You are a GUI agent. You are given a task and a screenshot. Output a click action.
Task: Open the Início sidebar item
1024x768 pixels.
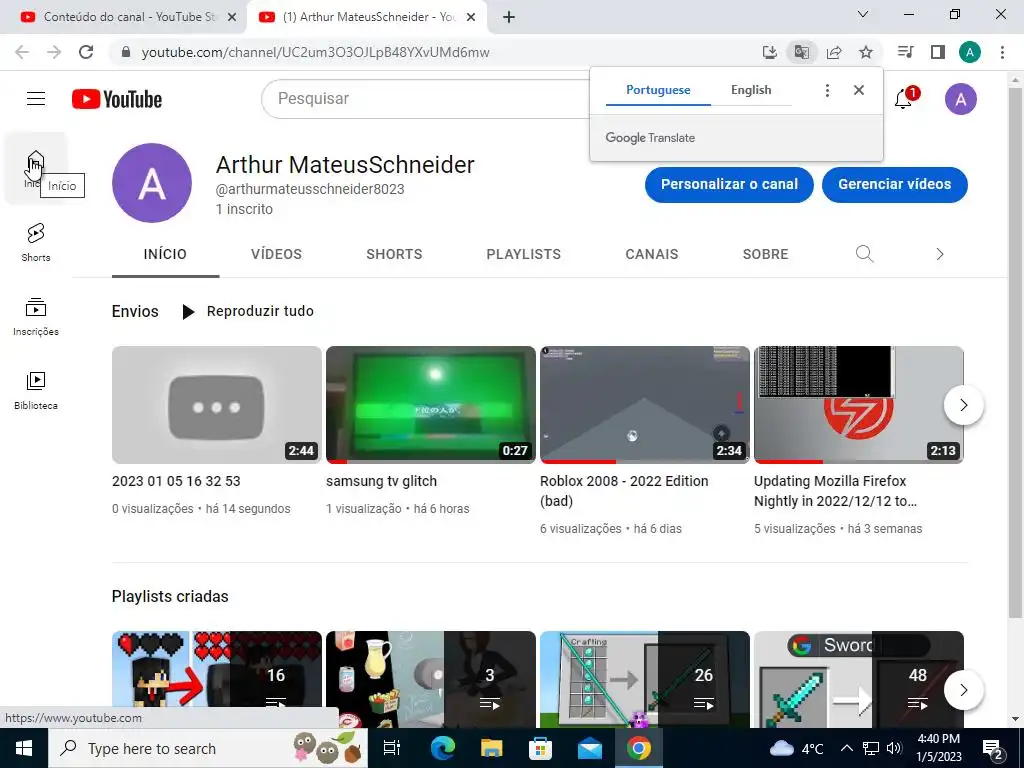click(35, 168)
